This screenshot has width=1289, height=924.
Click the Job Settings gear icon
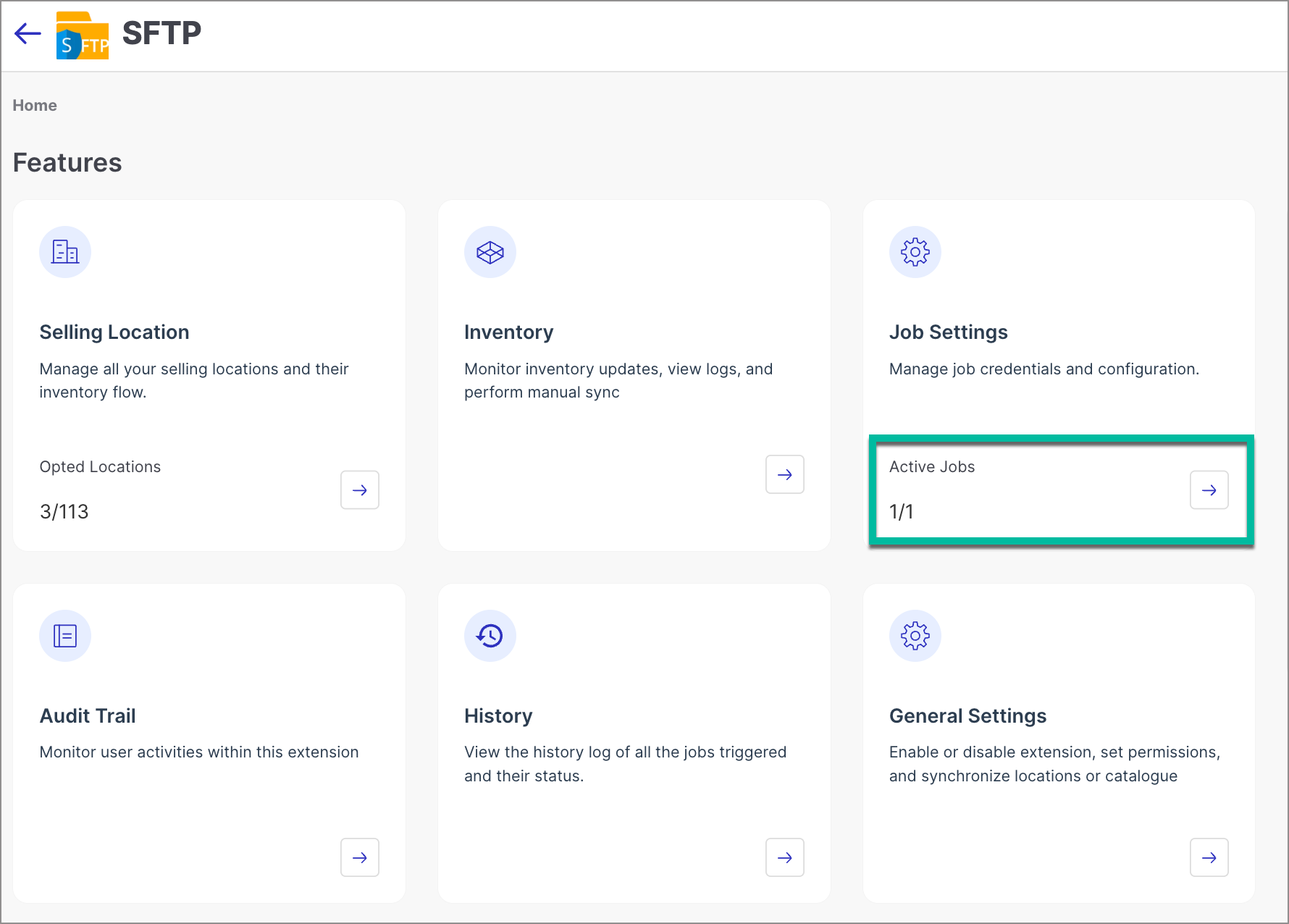pos(915,252)
